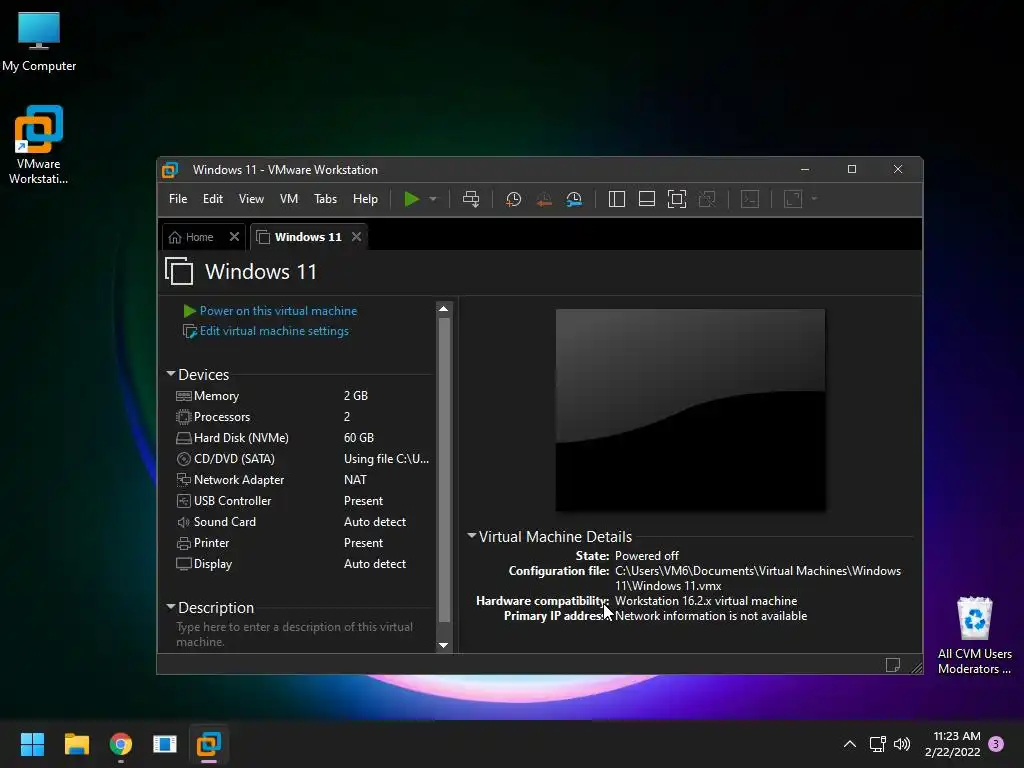The height and width of the screenshot is (768, 1024).
Task: Click the console view toolbar icon
Action: 750,199
